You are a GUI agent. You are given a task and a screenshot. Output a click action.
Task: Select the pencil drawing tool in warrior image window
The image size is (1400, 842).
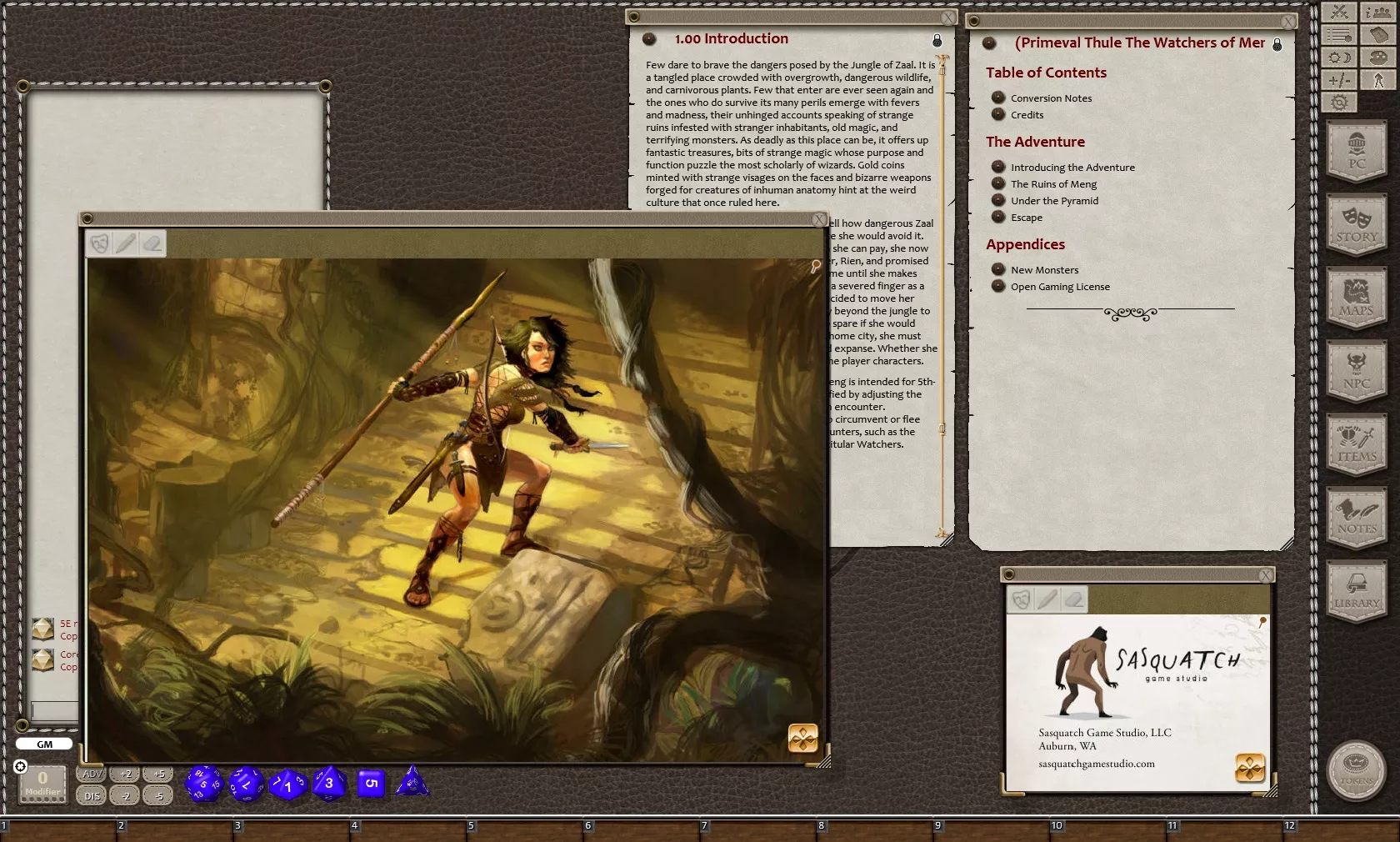(126, 243)
